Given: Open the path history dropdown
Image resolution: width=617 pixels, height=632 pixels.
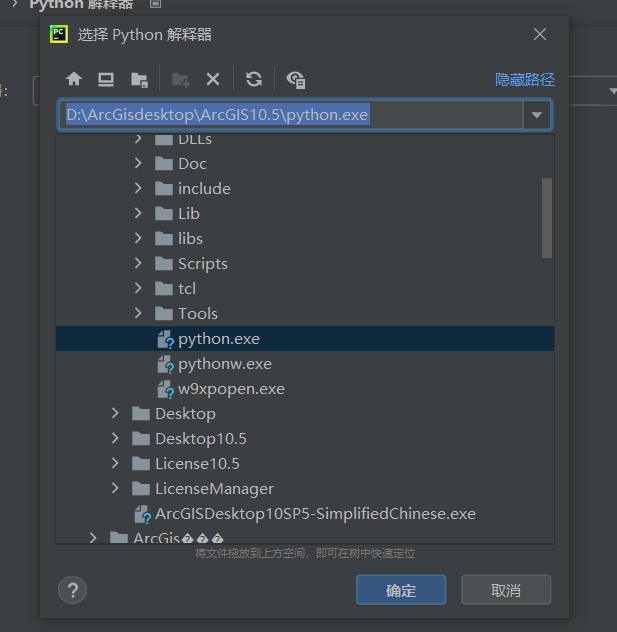Looking at the screenshot, I should (x=537, y=115).
